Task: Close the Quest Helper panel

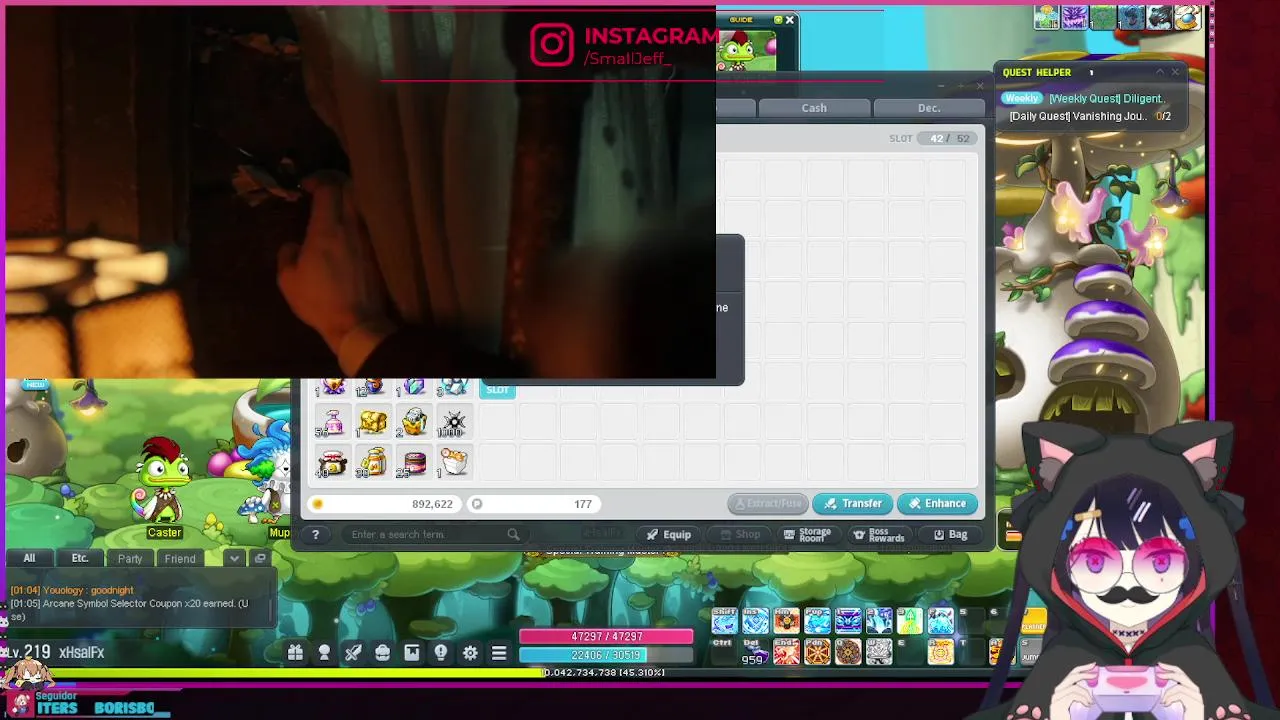Action: click(x=1175, y=72)
